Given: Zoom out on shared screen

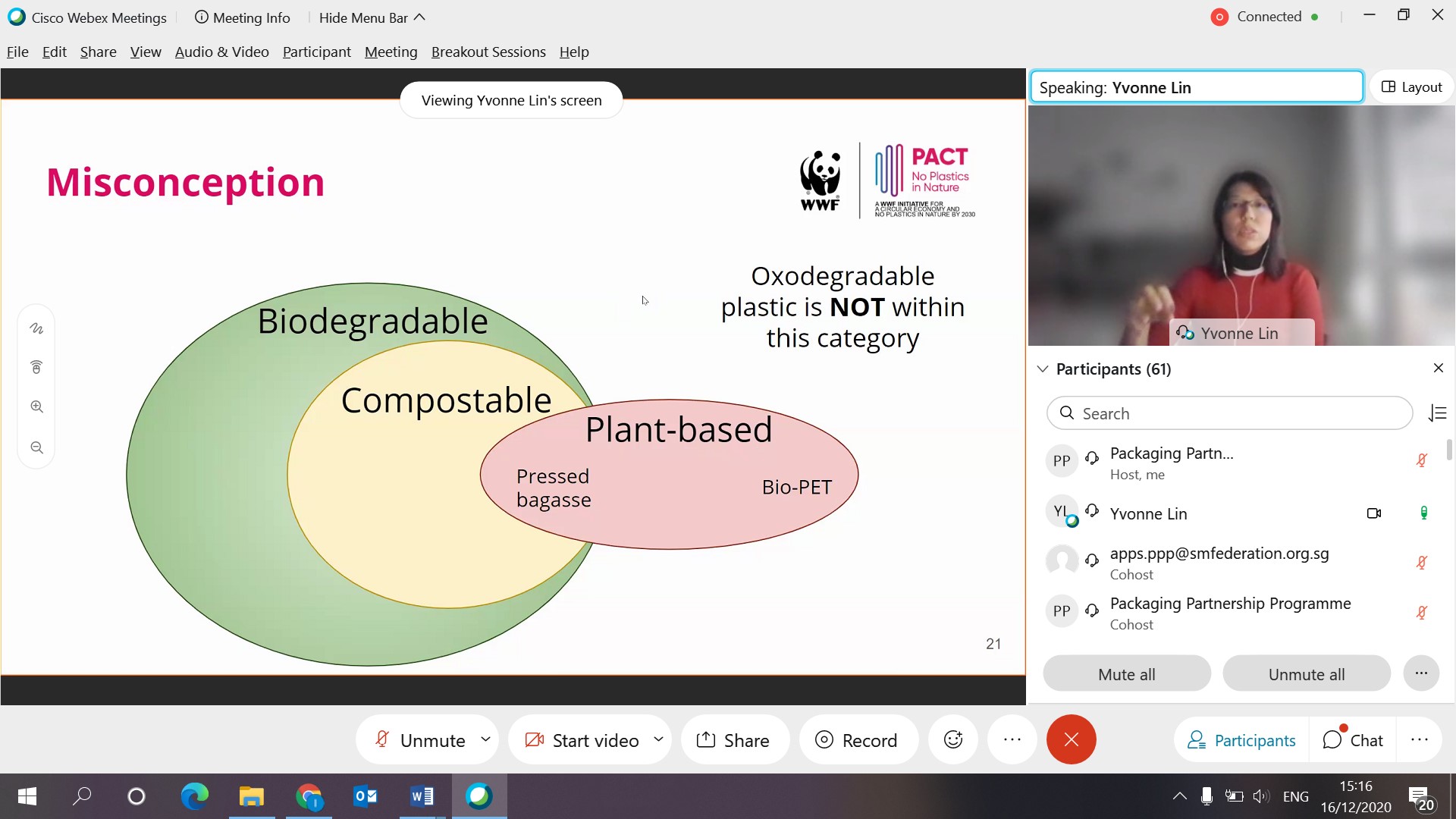Looking at the screenshot, I should [x=36, y=448].
